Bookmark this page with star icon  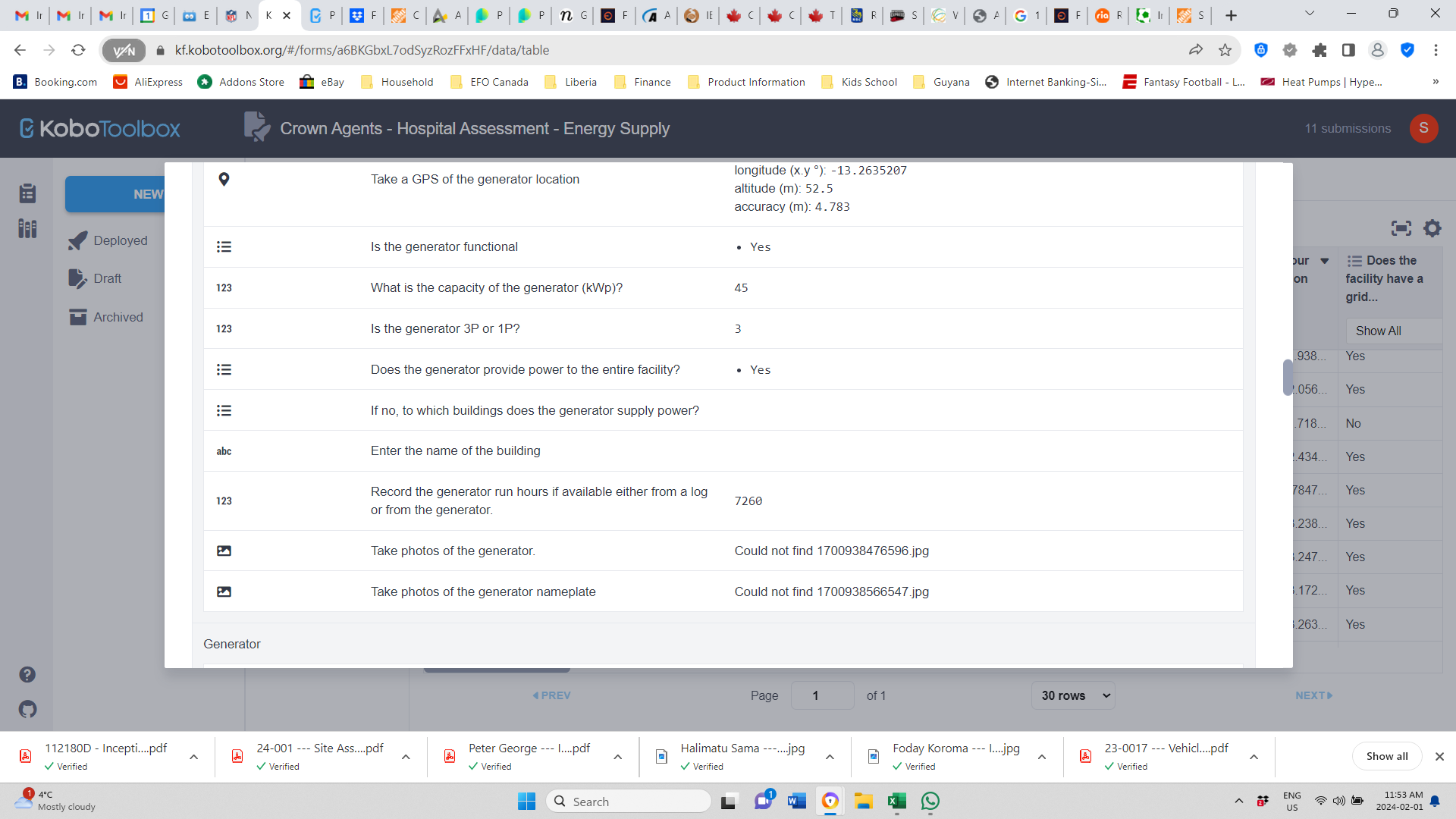tap(1225, 50)
